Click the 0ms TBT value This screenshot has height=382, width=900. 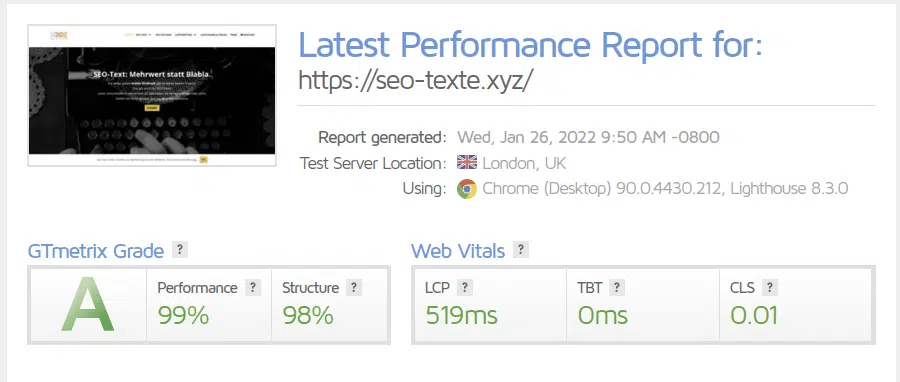pyautogui.click(x=603, y=315)
